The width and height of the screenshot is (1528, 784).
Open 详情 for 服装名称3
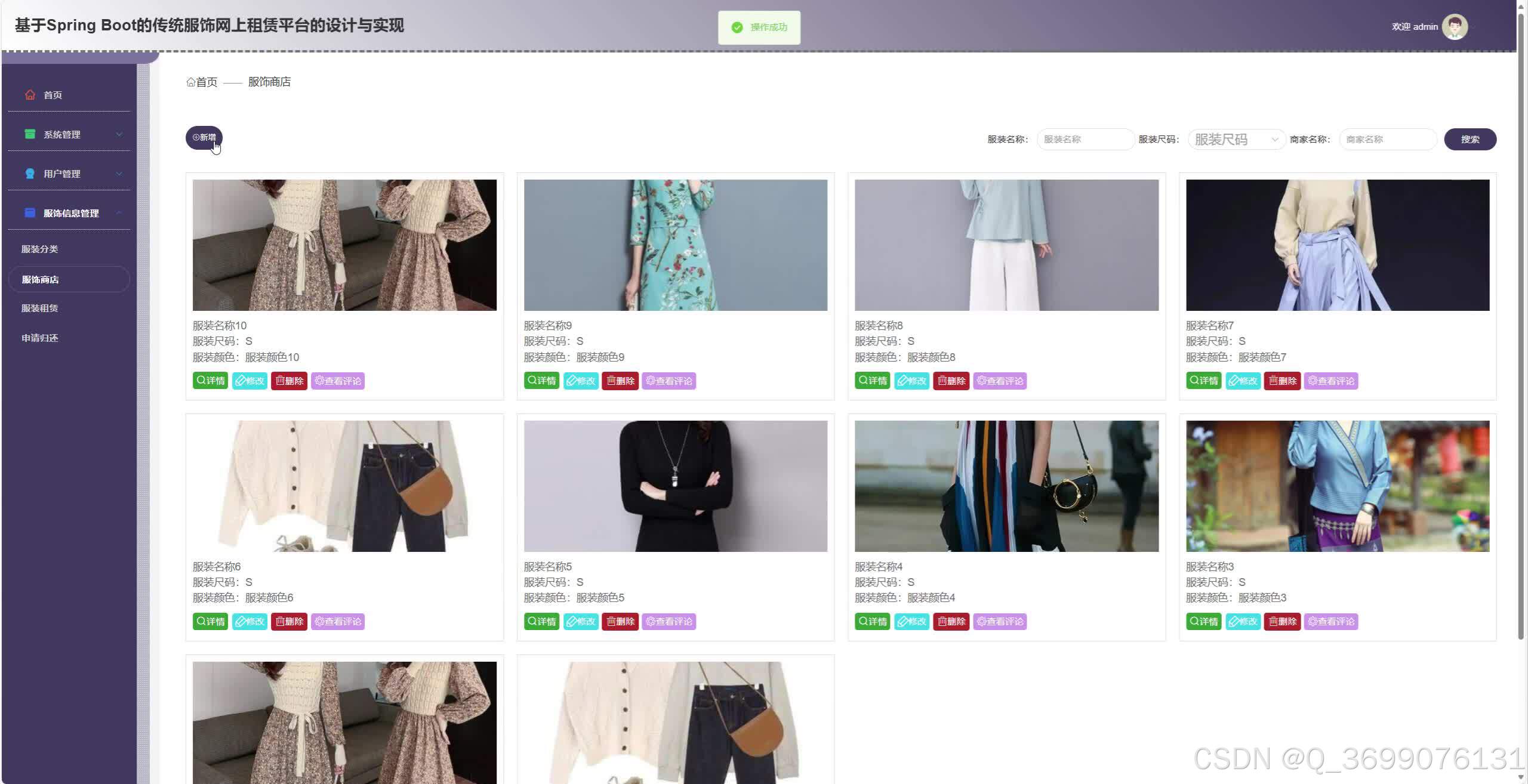click(x=1203, y=621)
